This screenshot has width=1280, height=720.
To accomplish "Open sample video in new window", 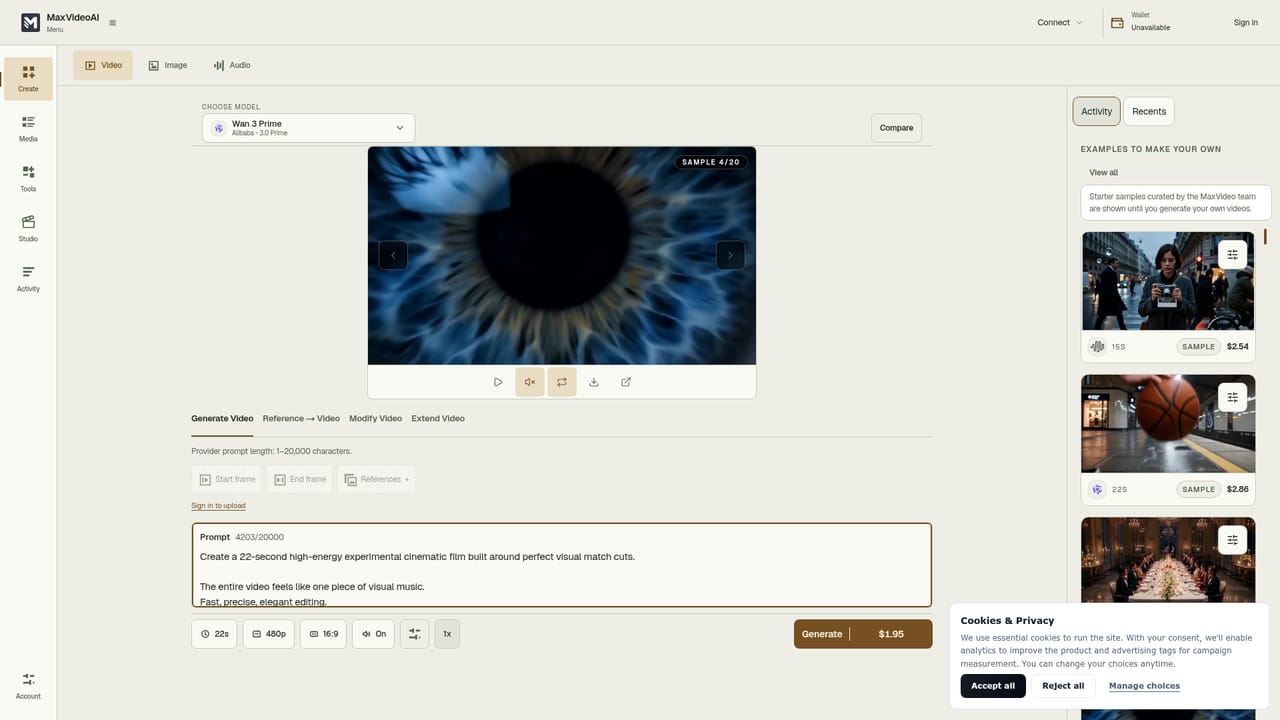I will pos(626,382).
